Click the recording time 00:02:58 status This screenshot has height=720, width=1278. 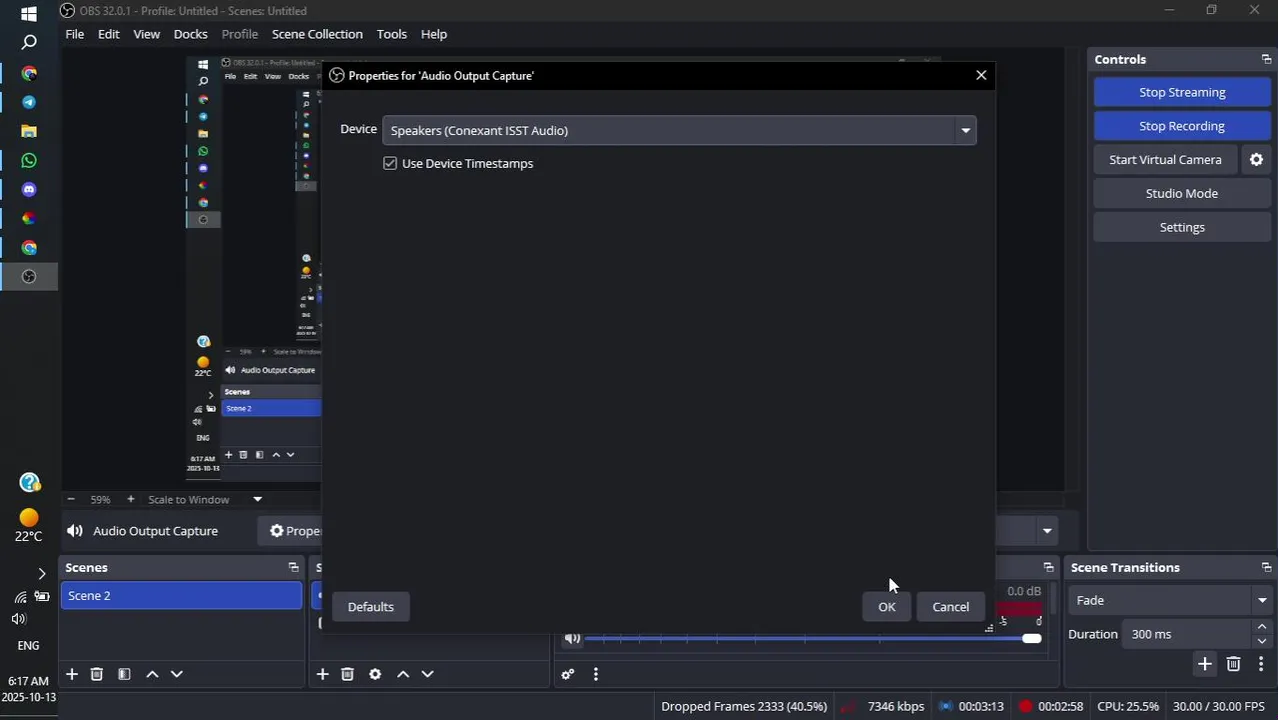click(x=1060, y=707)
